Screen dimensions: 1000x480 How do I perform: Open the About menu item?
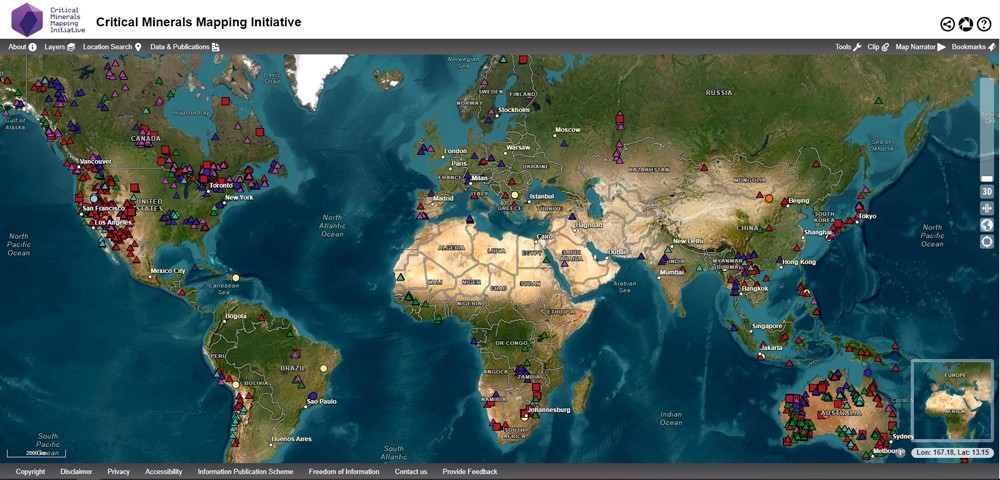[x=22, y=47]
